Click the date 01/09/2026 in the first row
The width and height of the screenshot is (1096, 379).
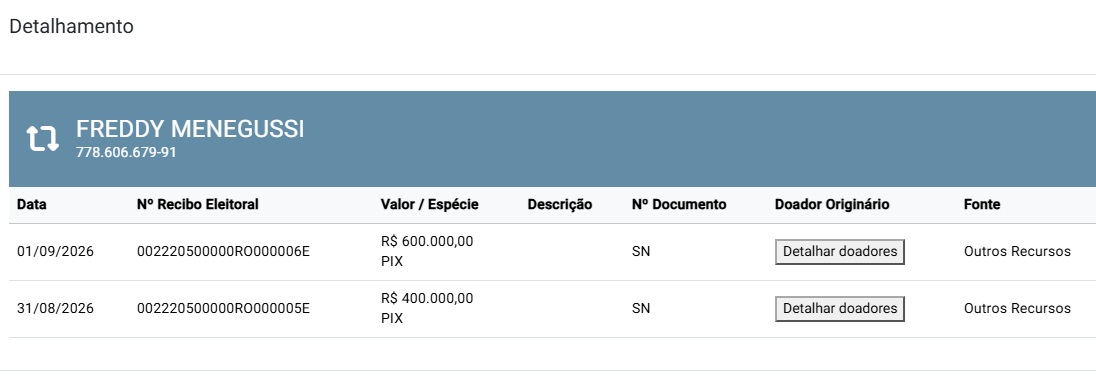coord(55,252)
